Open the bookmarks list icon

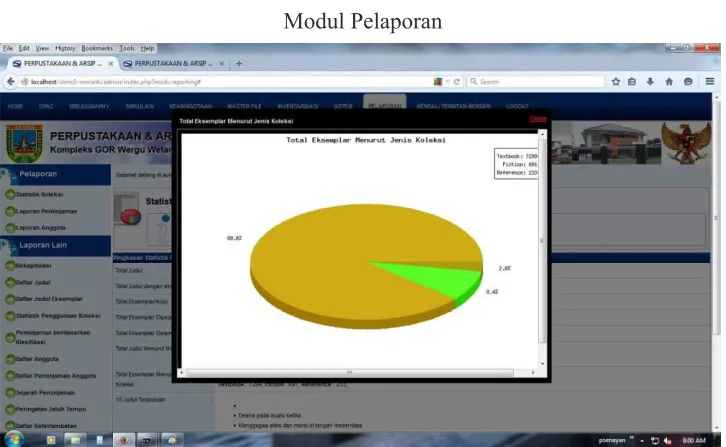pyautogui.click(x=632, y=82)
